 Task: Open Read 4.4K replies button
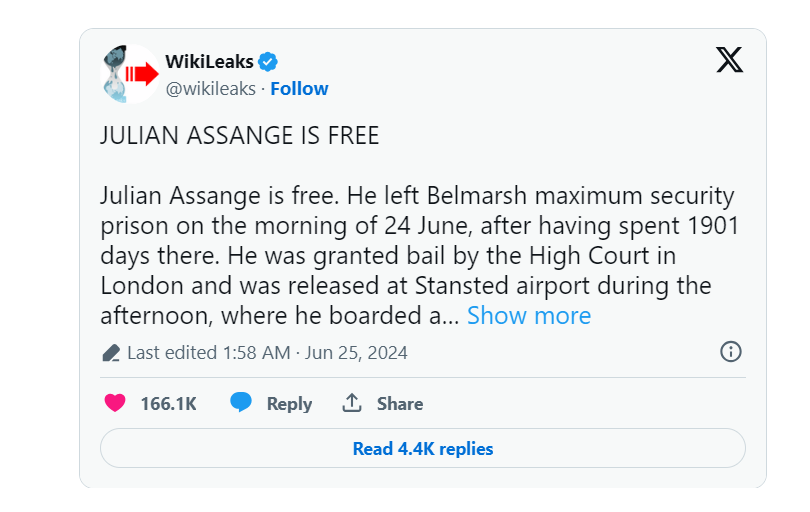point(423,449)
